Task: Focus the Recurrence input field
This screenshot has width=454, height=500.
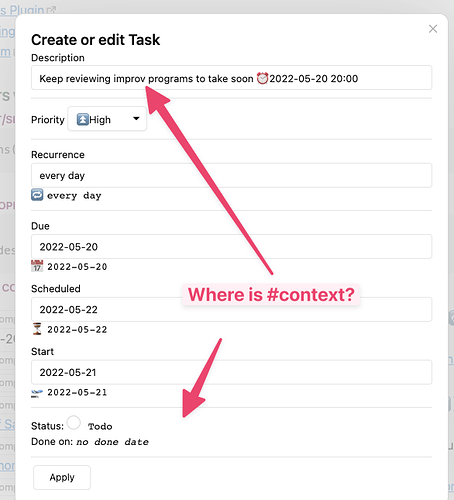Action: tap(232, 175)
